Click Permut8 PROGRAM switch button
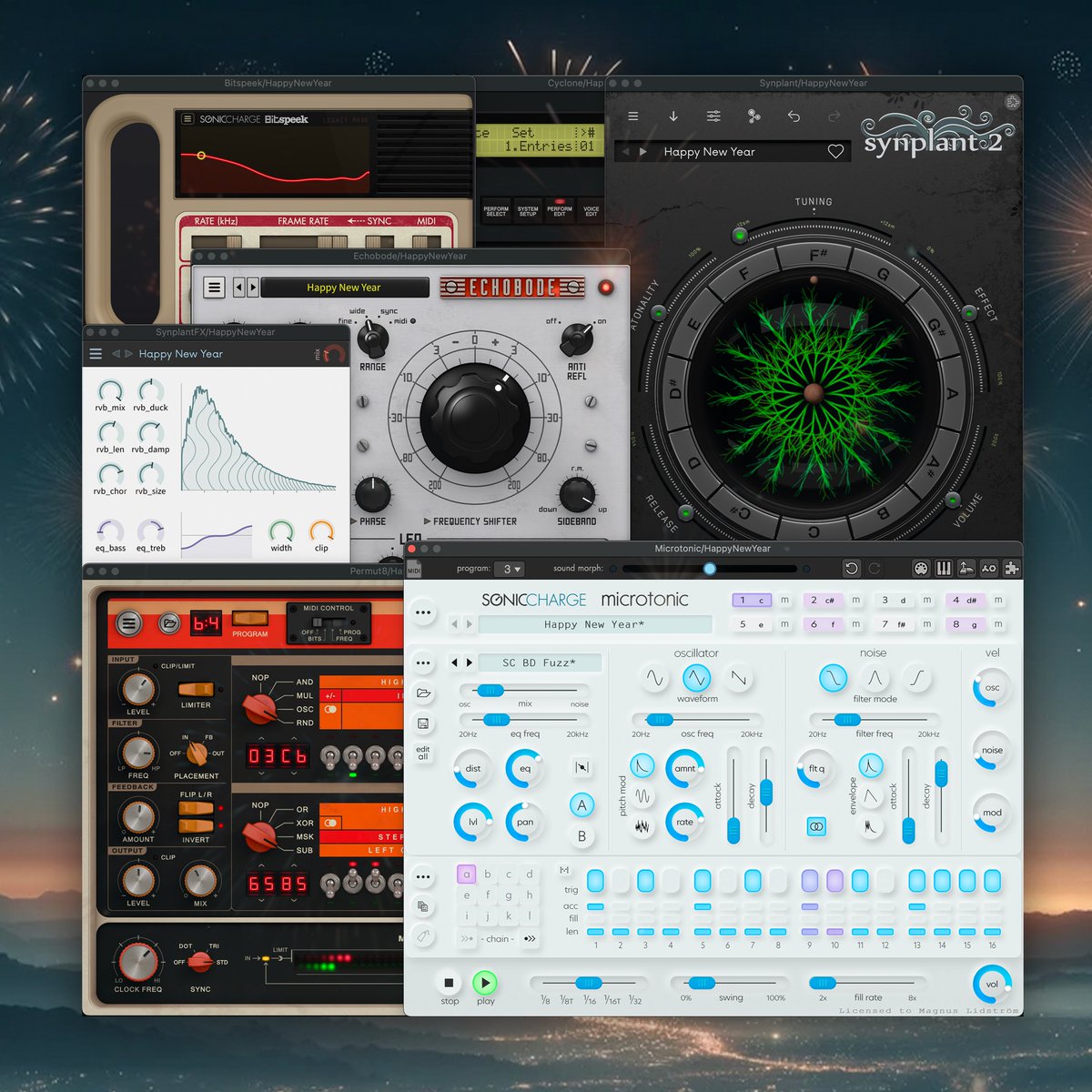This screenshot has width=1092, height=1092. point(249,618)
